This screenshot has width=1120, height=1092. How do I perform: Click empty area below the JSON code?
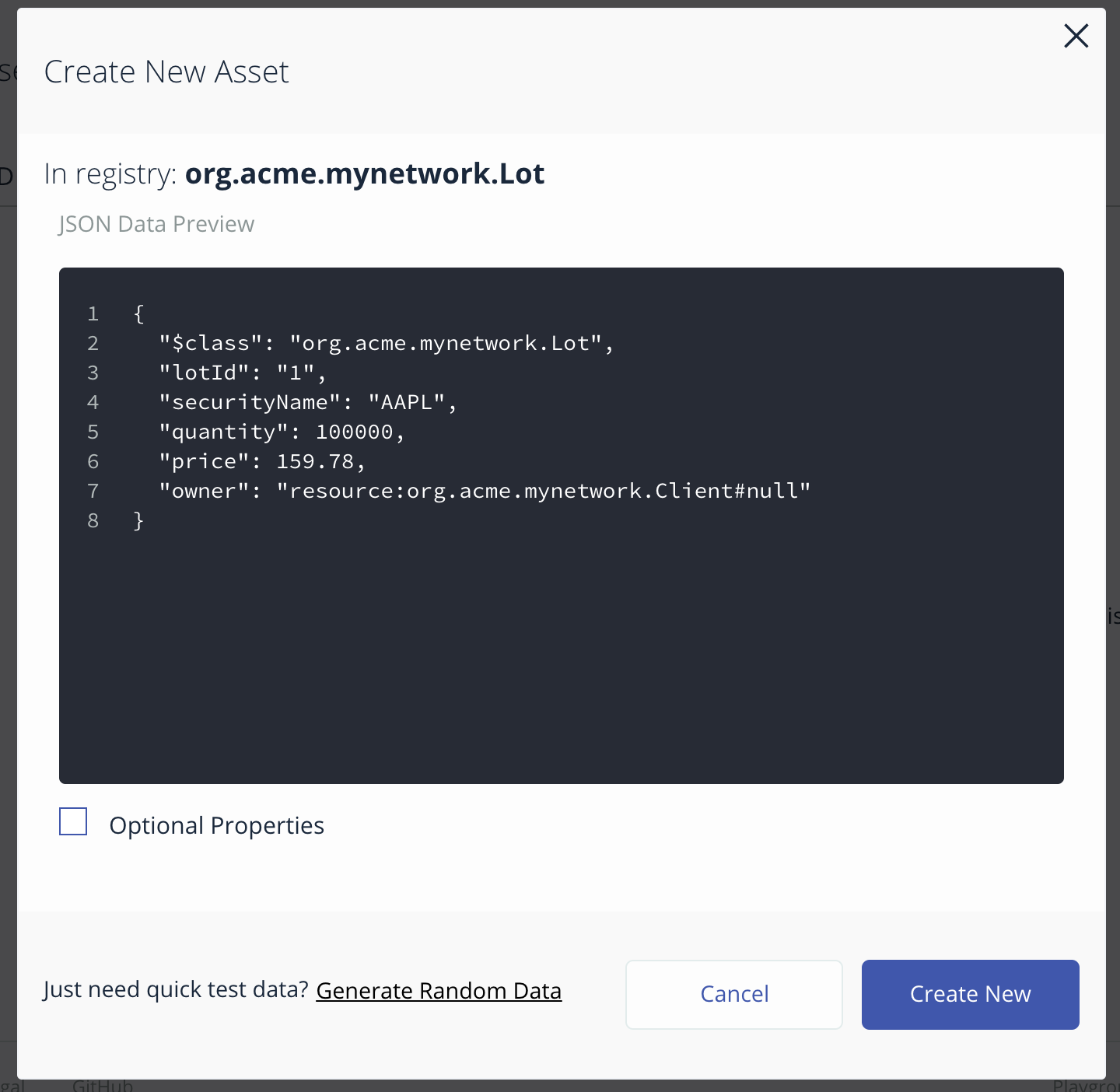pos(560,661)
